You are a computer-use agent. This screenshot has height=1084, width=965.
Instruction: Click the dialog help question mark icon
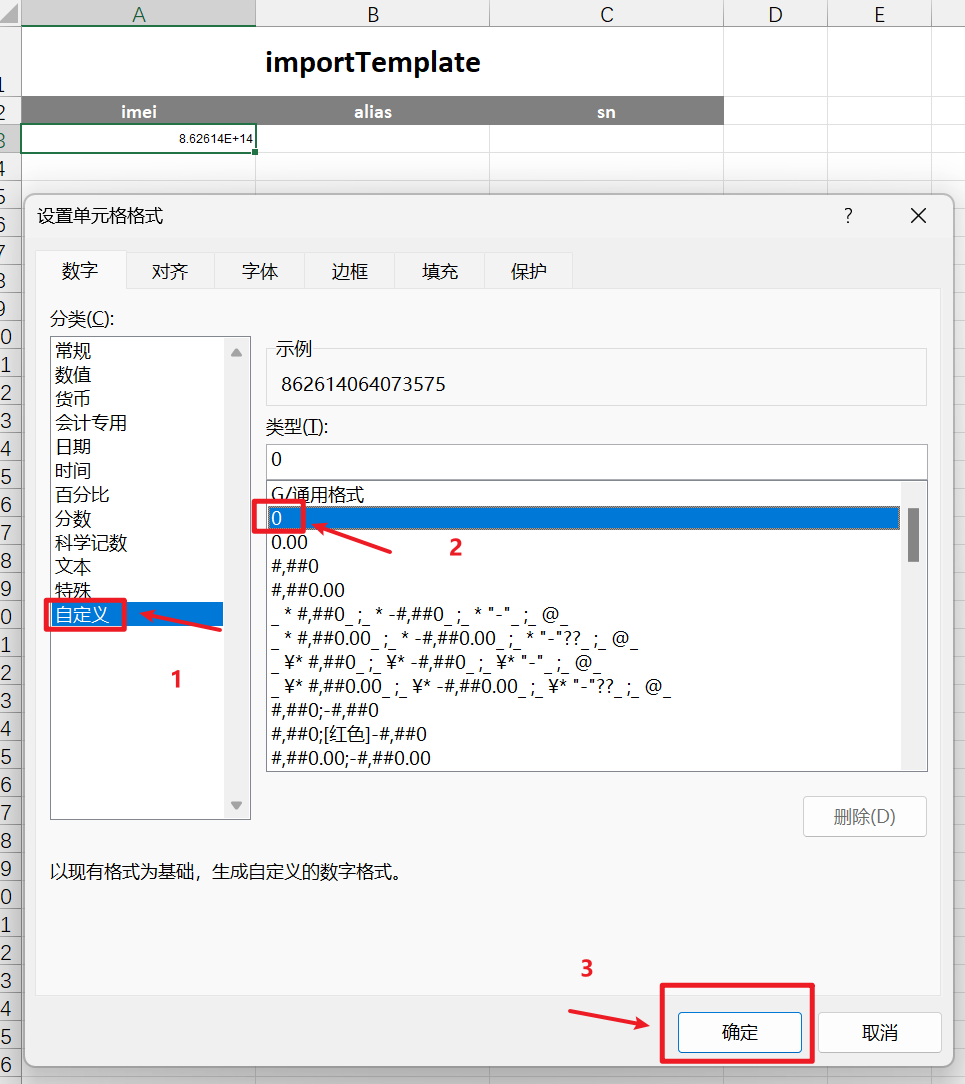coord(847,215)
